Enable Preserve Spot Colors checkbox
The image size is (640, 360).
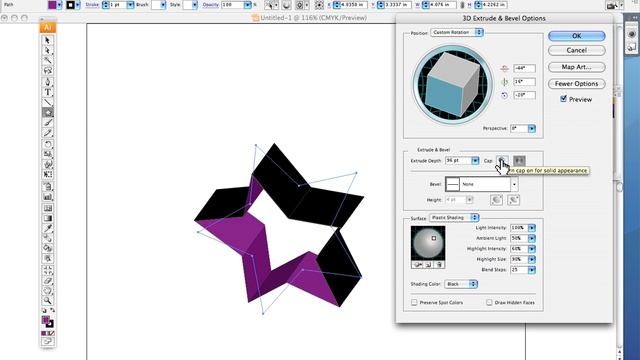point(414,302)
